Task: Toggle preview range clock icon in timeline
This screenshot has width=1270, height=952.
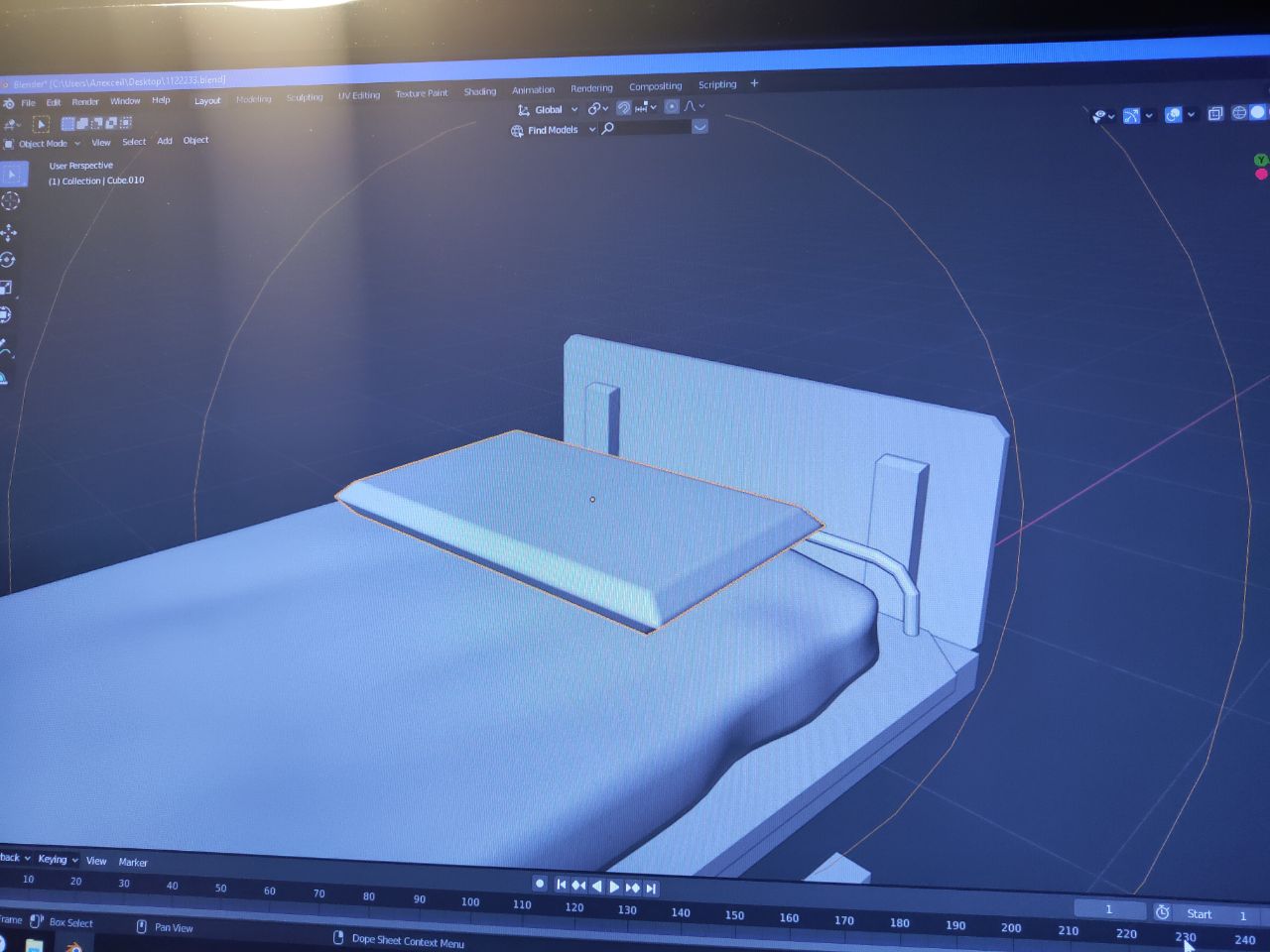Action: tap(1163, 911)
